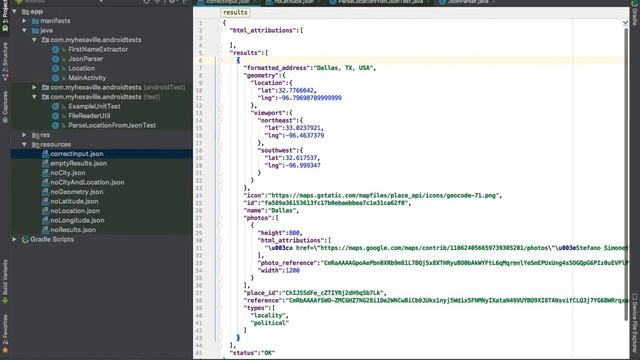Expand the Gradle Scripts arrow
The height and width of the screenshot is (360, 640).
[x=15, y=239]
